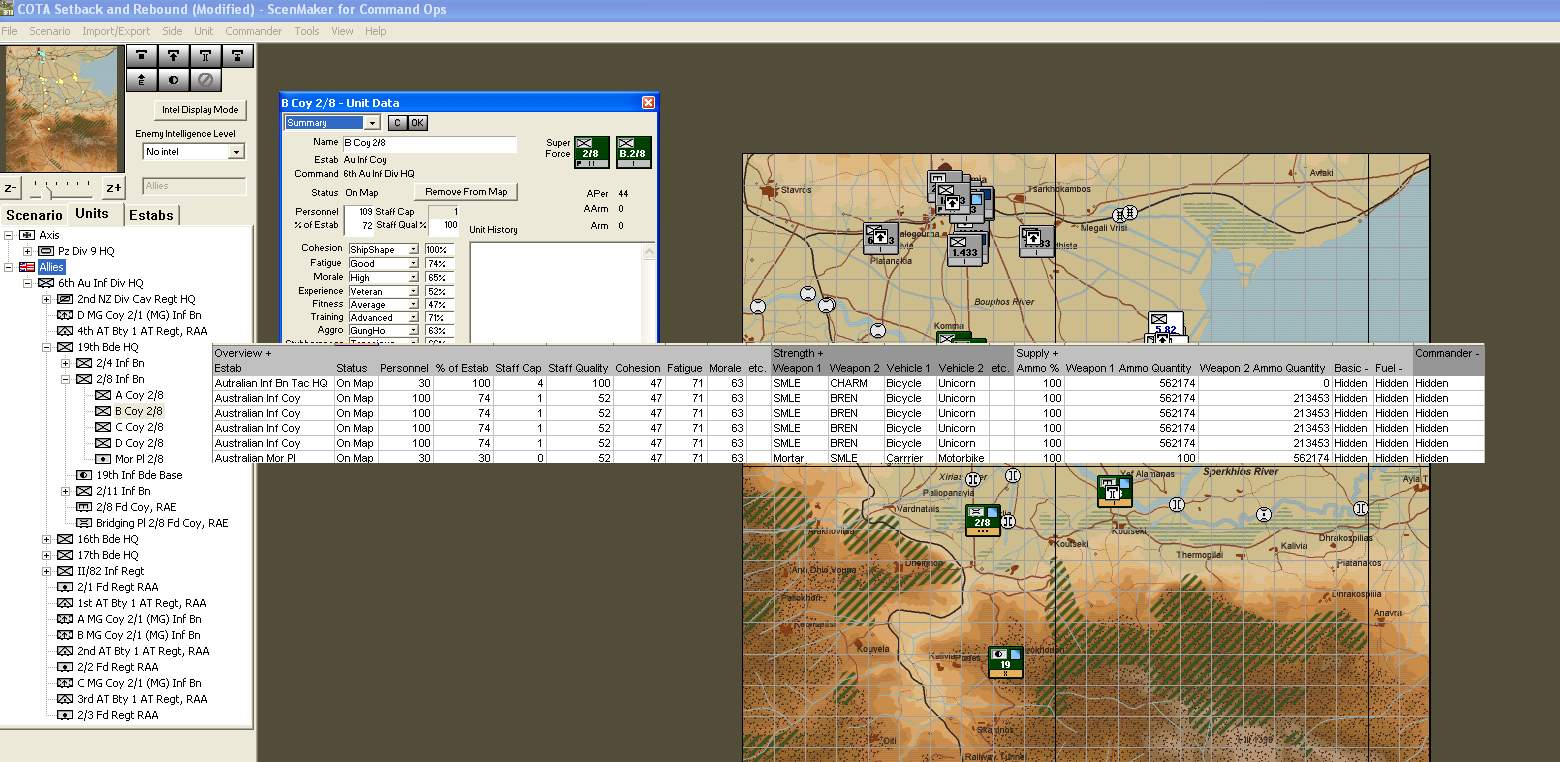Click the overview minimap thumbnail
Image resolution: width=1560 pixels, height=762 pixels.
[62, 108]
